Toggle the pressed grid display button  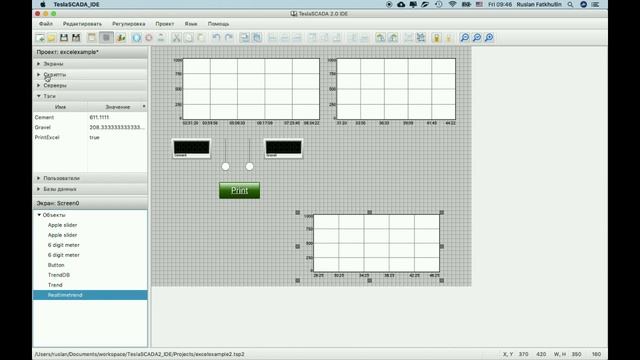107,38
